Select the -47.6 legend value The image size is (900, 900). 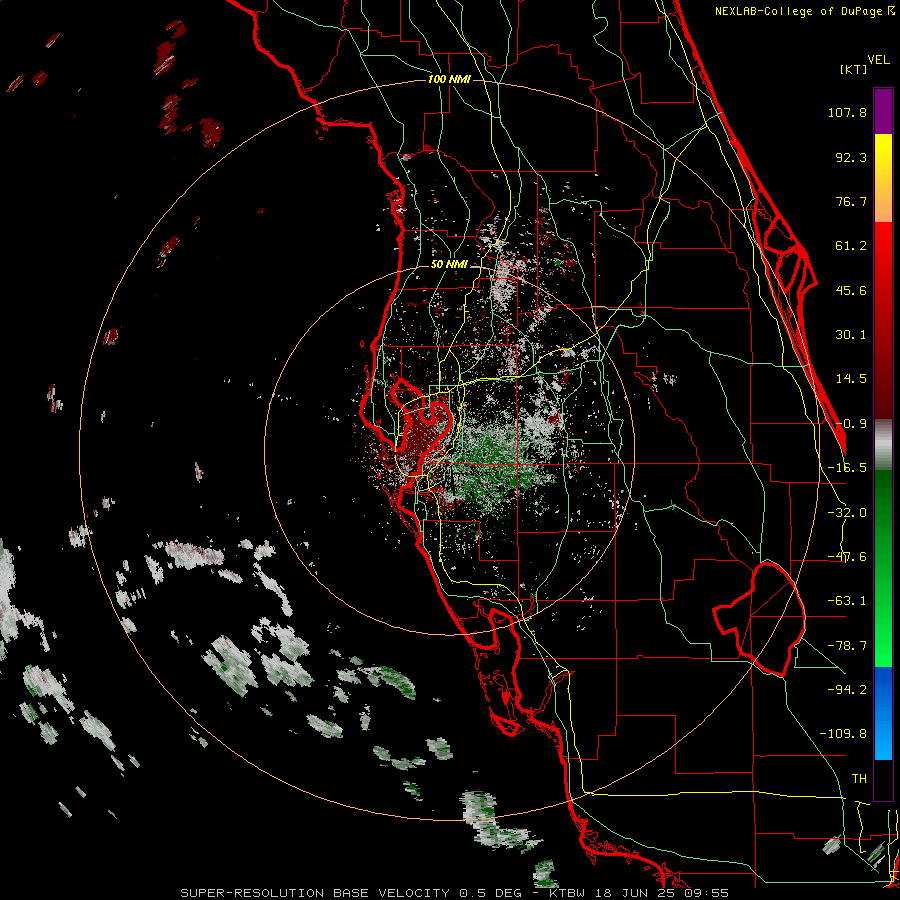847,557
